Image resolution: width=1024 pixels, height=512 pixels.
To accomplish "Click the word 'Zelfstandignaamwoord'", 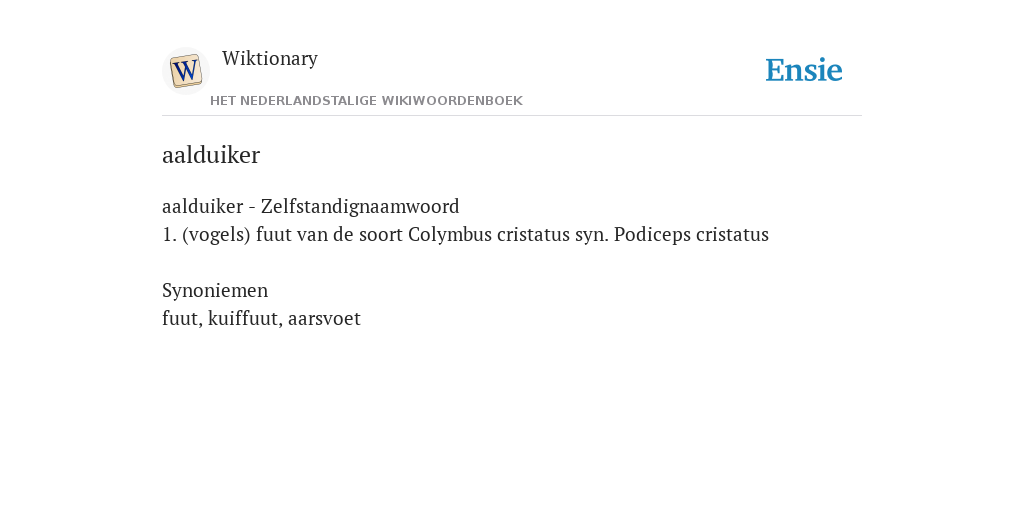I will coord(360,206).
